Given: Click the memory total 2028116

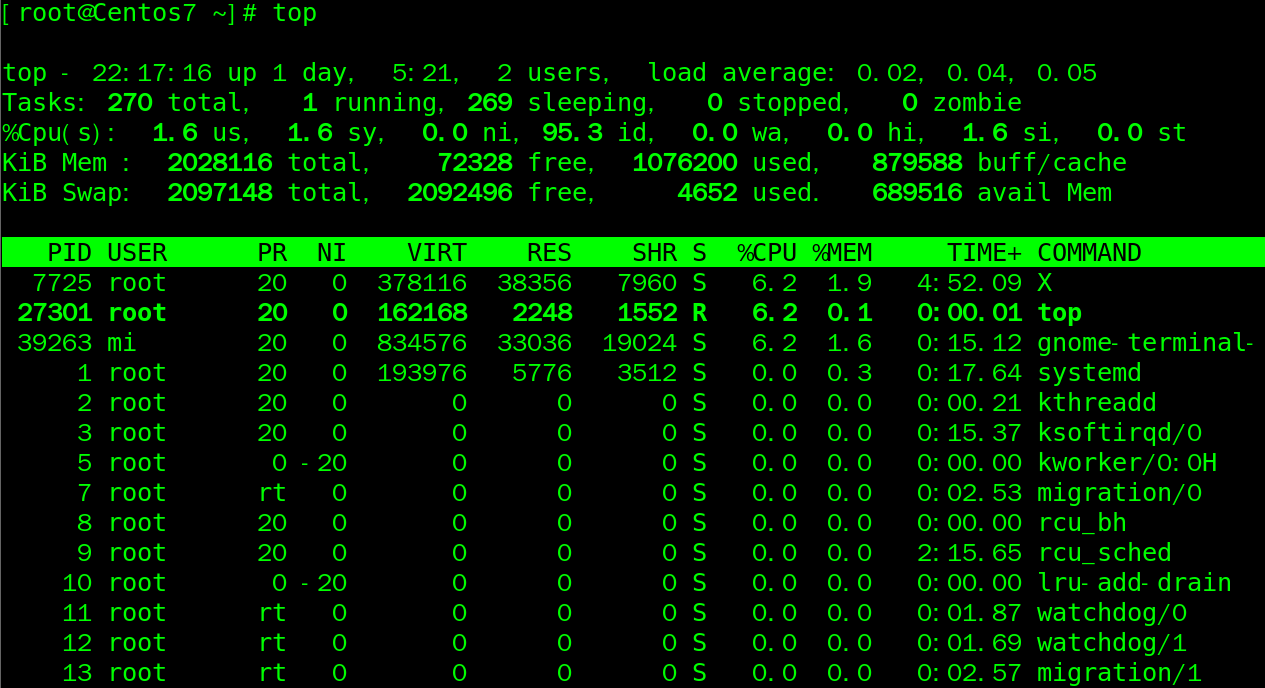Looking at the screenshot, I should pyautogui.click(x=220, y=163).
